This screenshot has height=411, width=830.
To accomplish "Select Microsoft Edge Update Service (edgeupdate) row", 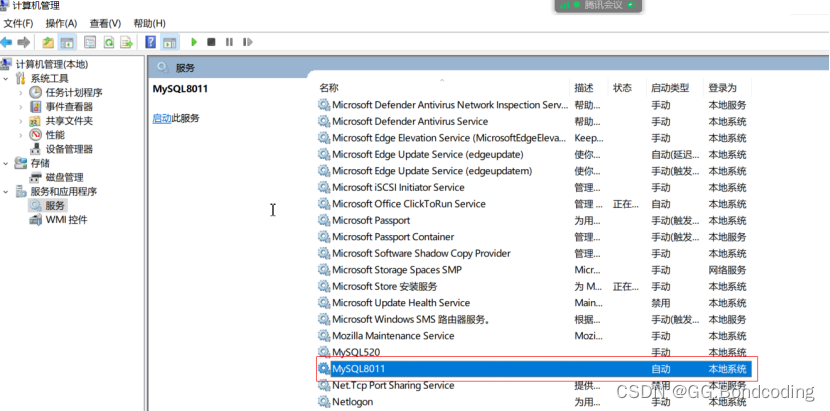I will click(533, 154).
